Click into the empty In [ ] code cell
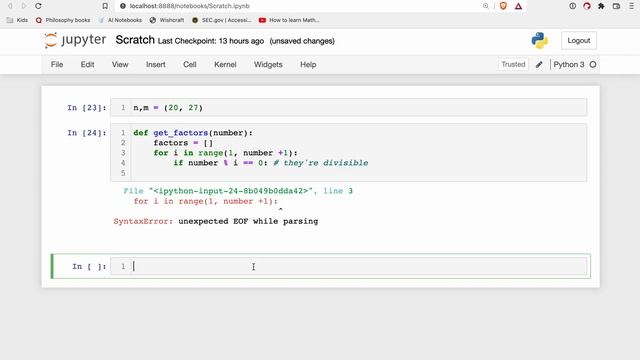640x360 pixels. click(349, 267)
